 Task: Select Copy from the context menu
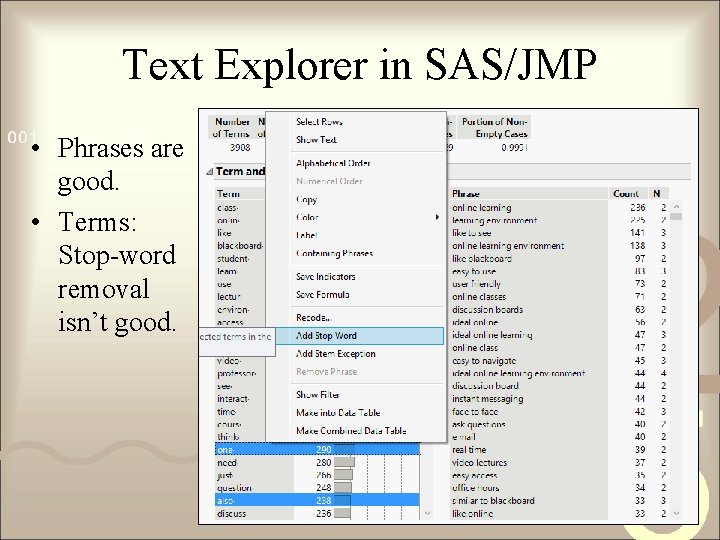pyautogui.click(x=306, y=200)
